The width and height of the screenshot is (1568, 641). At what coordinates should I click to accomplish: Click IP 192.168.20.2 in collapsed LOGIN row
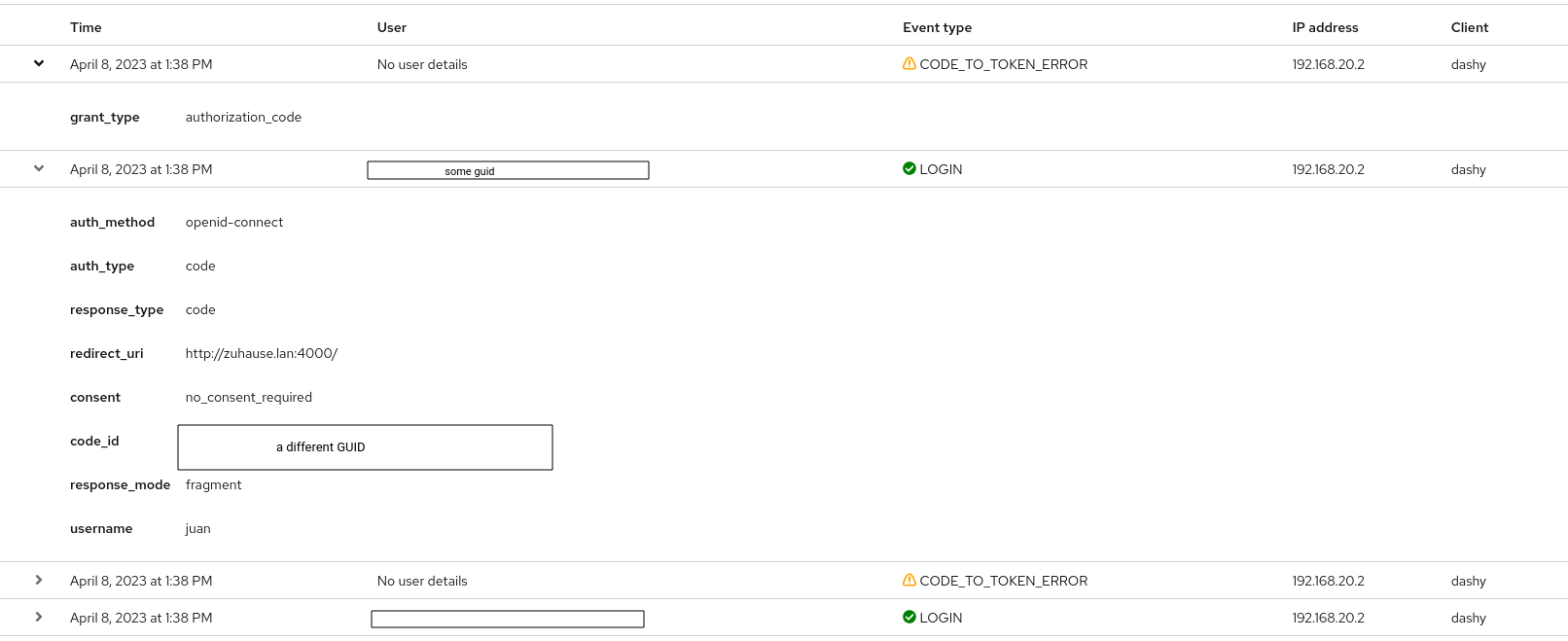(1328, 618)
